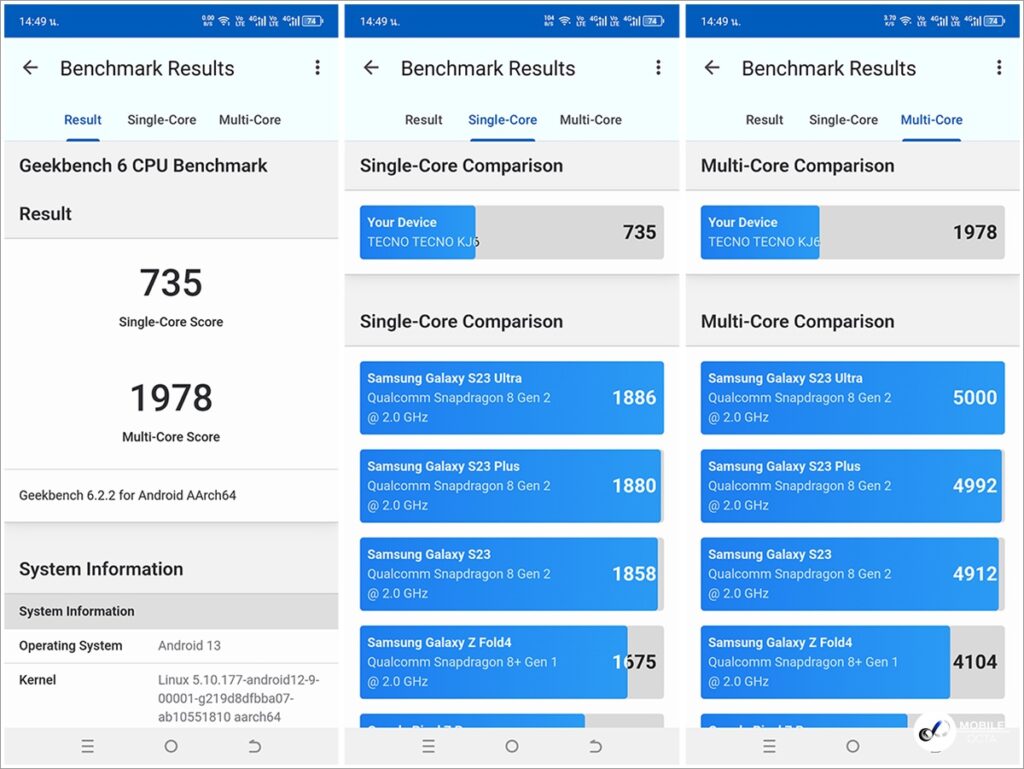Tap 'Single-Core Comparison' heading above Samsung list

coord(461,321)
